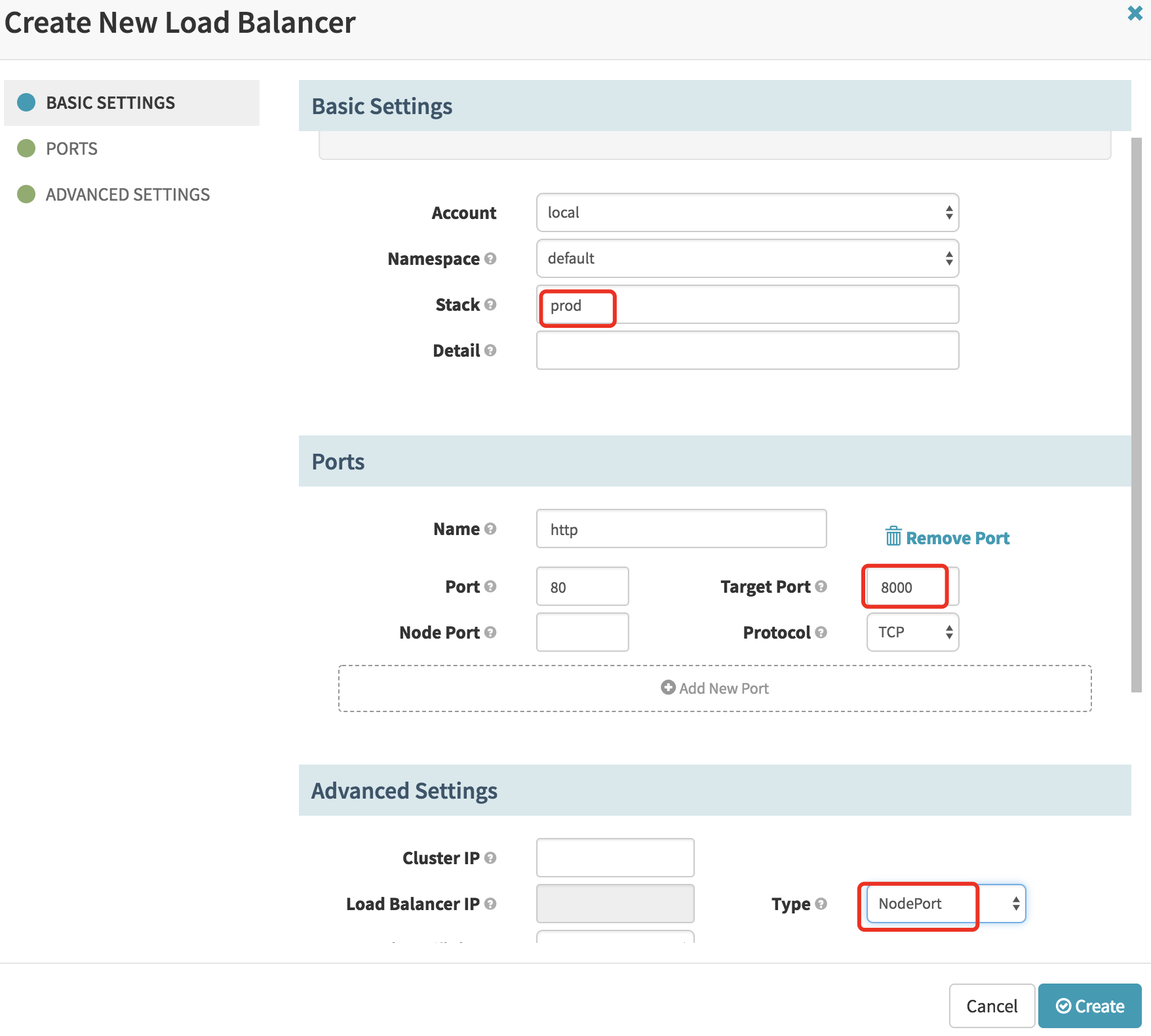Expand the Namespace dropdown set to default
1151x1036 pixels.
(747, 258)
